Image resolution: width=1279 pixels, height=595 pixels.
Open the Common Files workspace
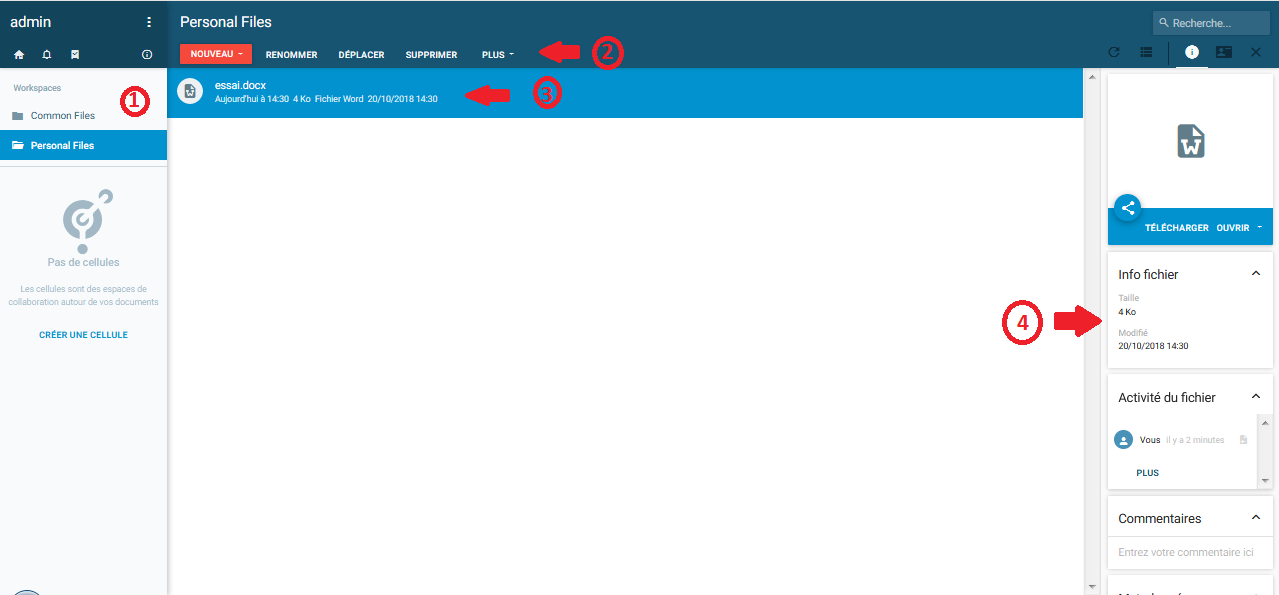pyautogui.click(x=62, y=116)
